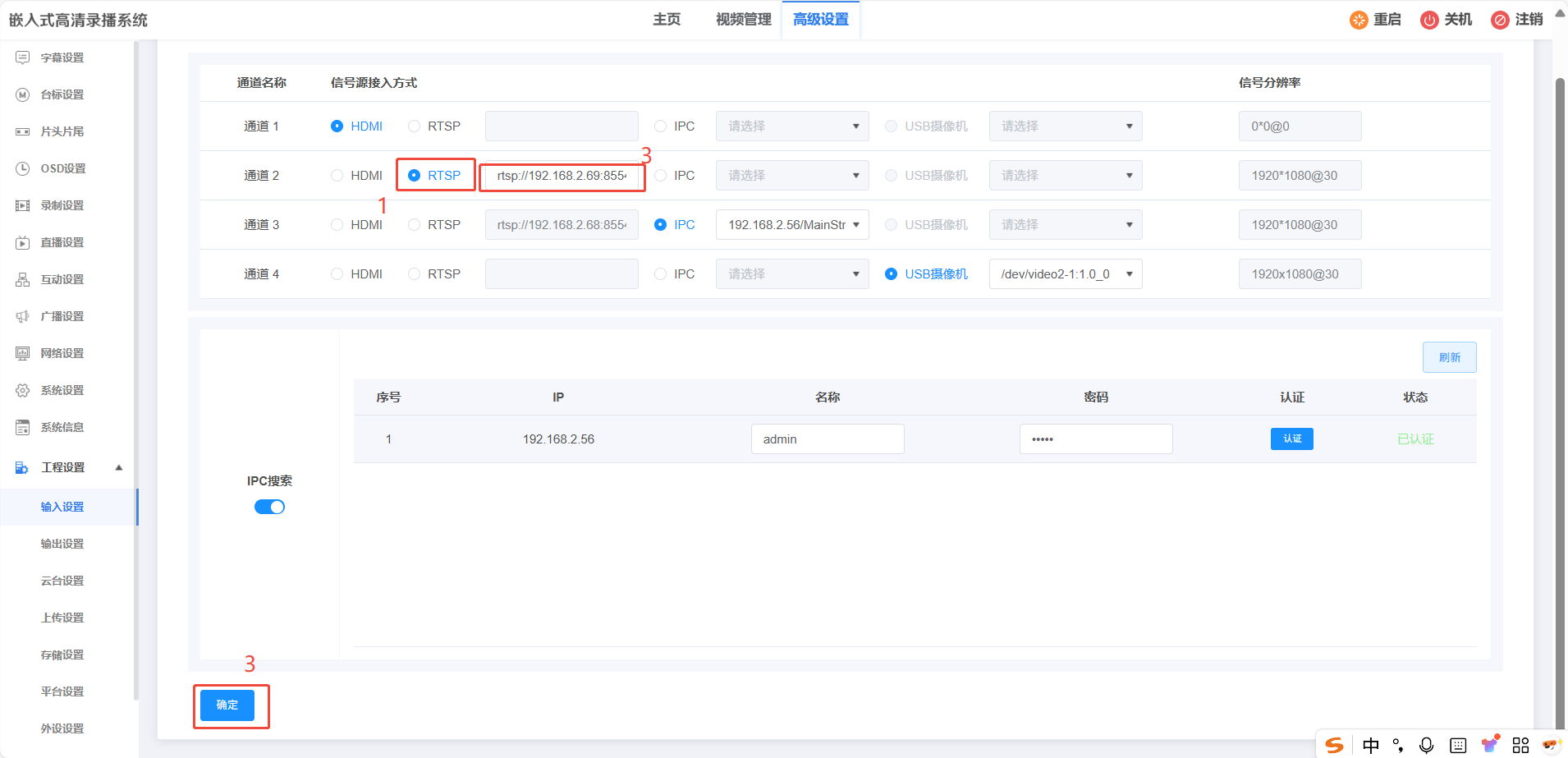Open 通道 4 /dev/video2 USB dropdown
This screenshot has width=1568, height=758.
1066,273
